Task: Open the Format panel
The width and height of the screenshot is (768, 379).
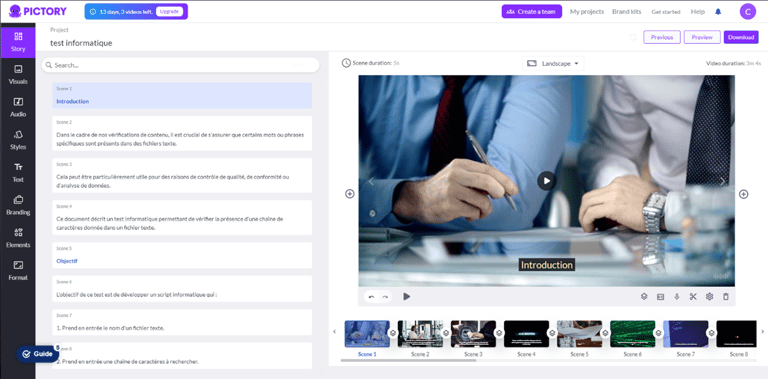Action: [18, 271]
